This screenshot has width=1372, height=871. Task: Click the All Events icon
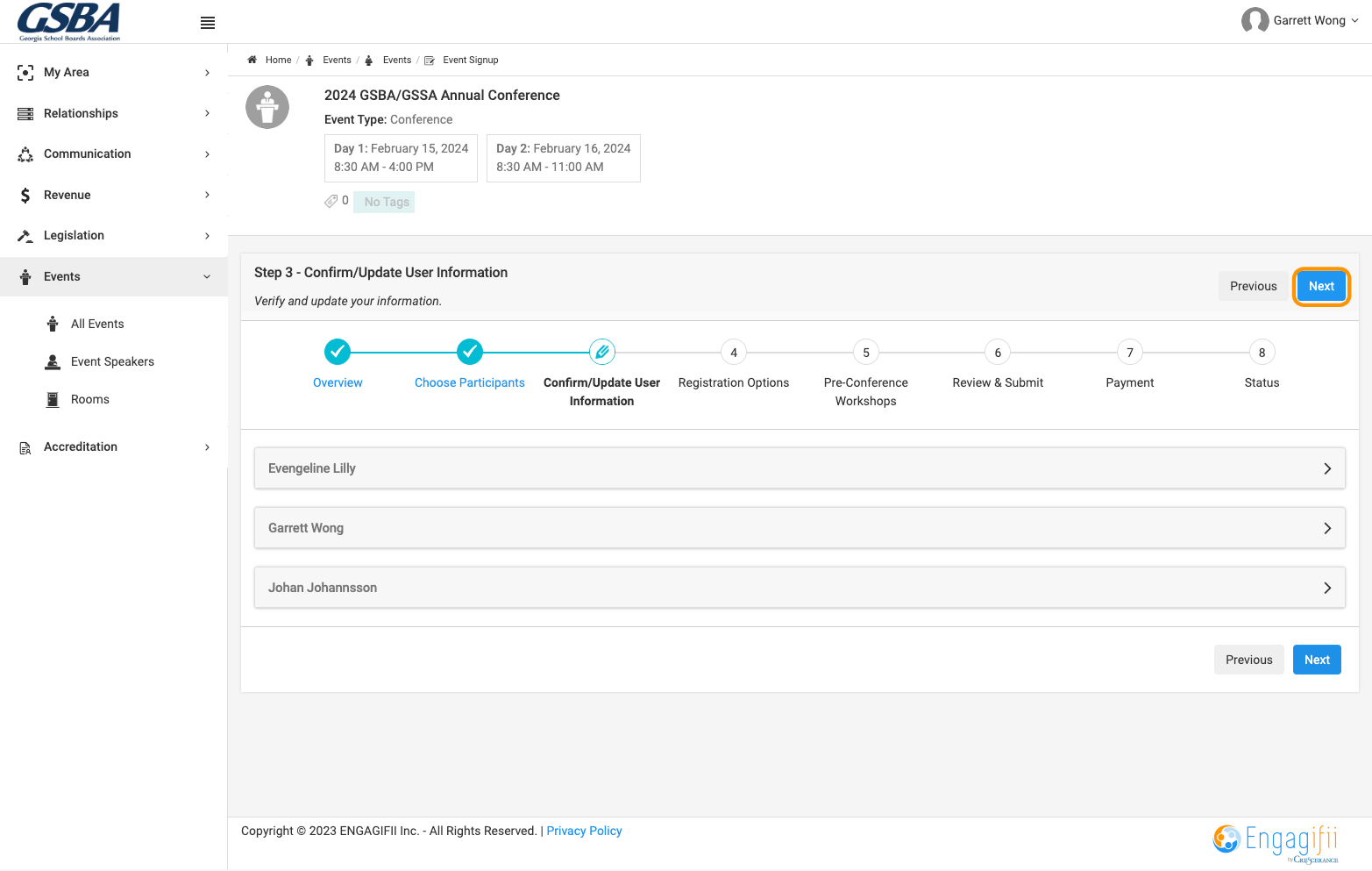(x=53, y=324)
